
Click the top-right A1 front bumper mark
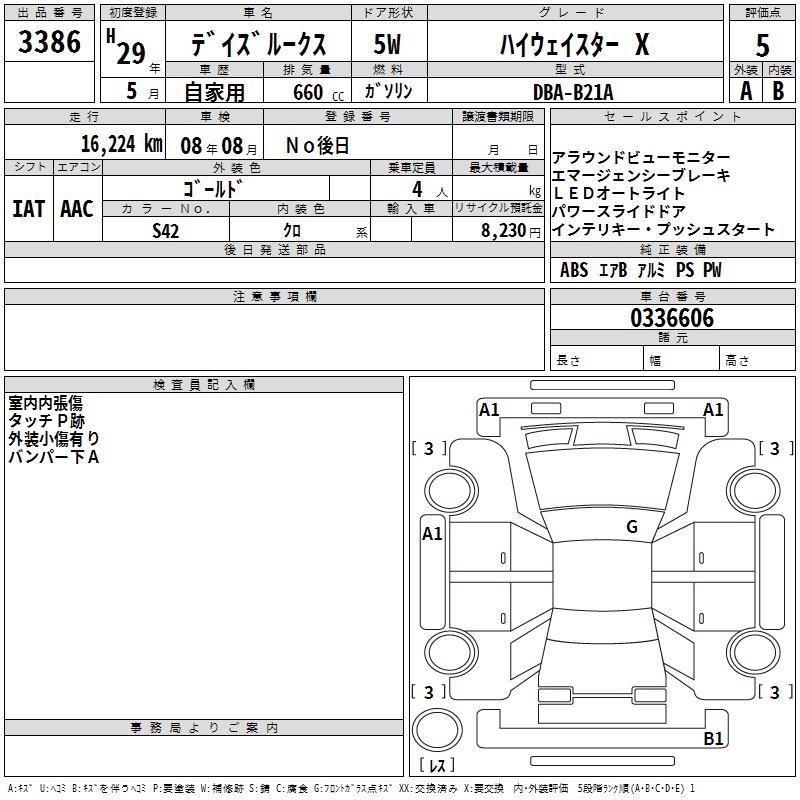[x=713, y=410]
